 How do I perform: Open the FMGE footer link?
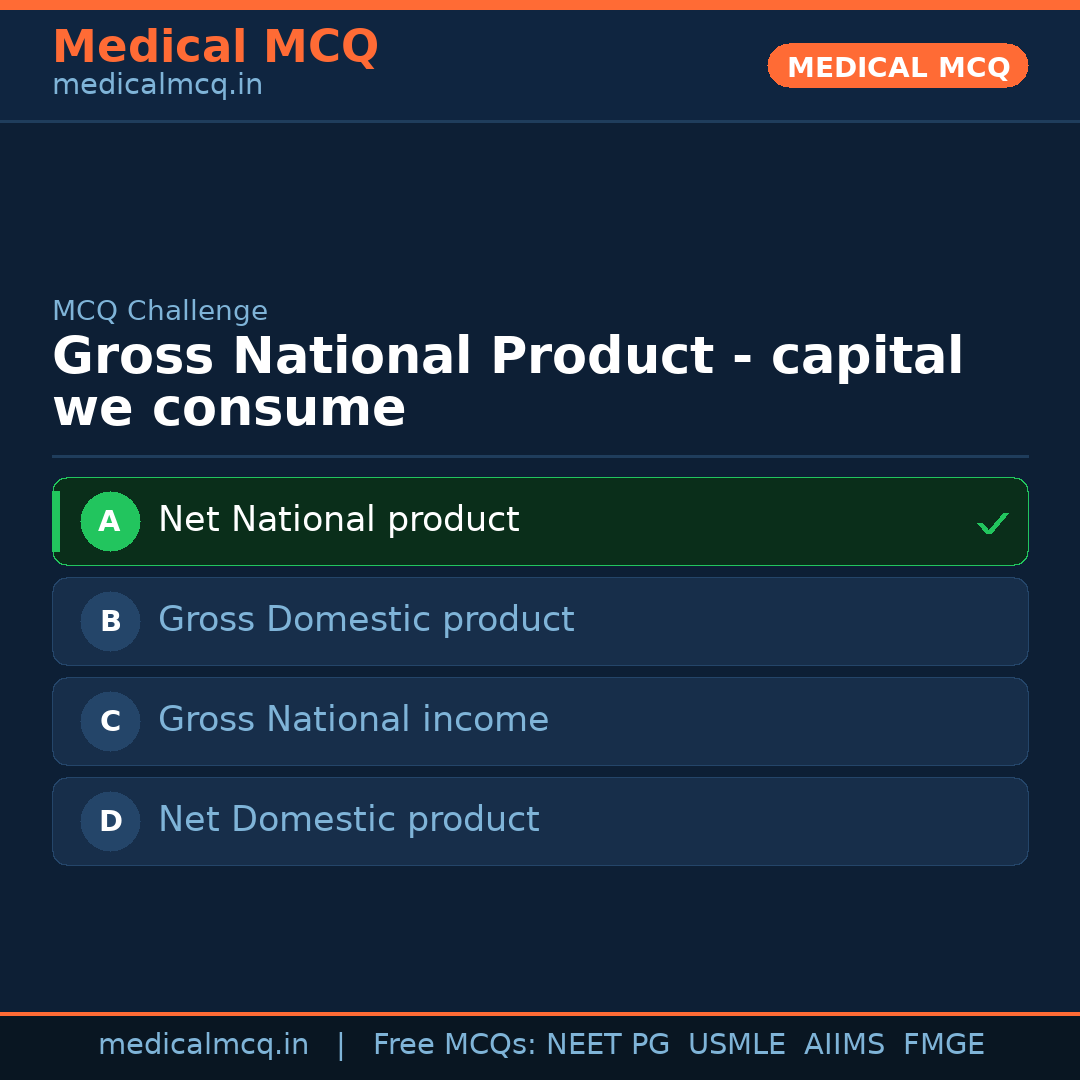click(943, 1043)
